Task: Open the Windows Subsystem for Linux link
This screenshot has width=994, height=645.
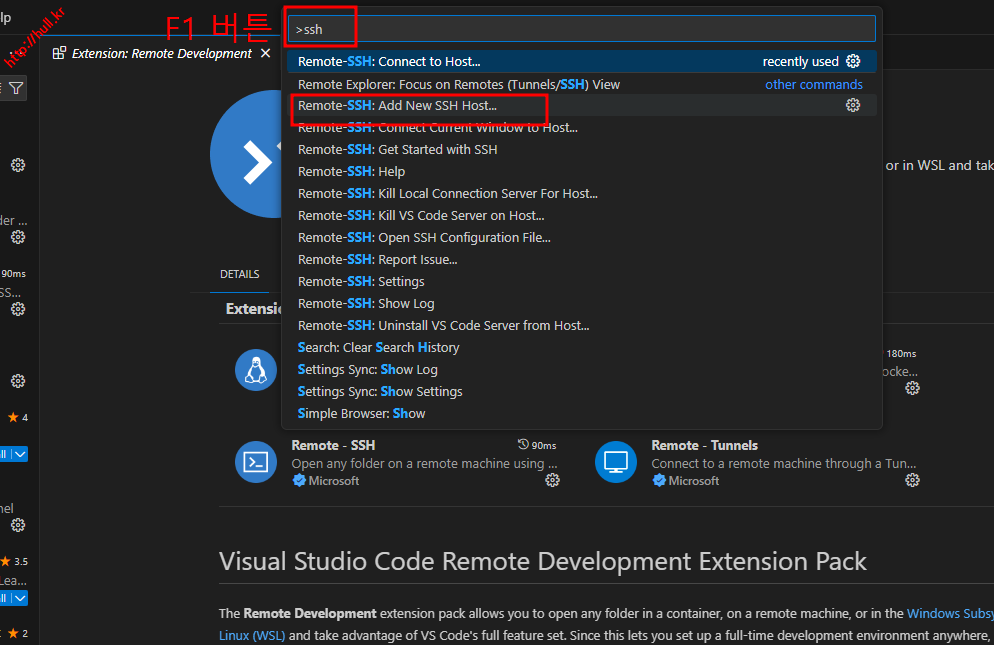Action: (948, 613)
